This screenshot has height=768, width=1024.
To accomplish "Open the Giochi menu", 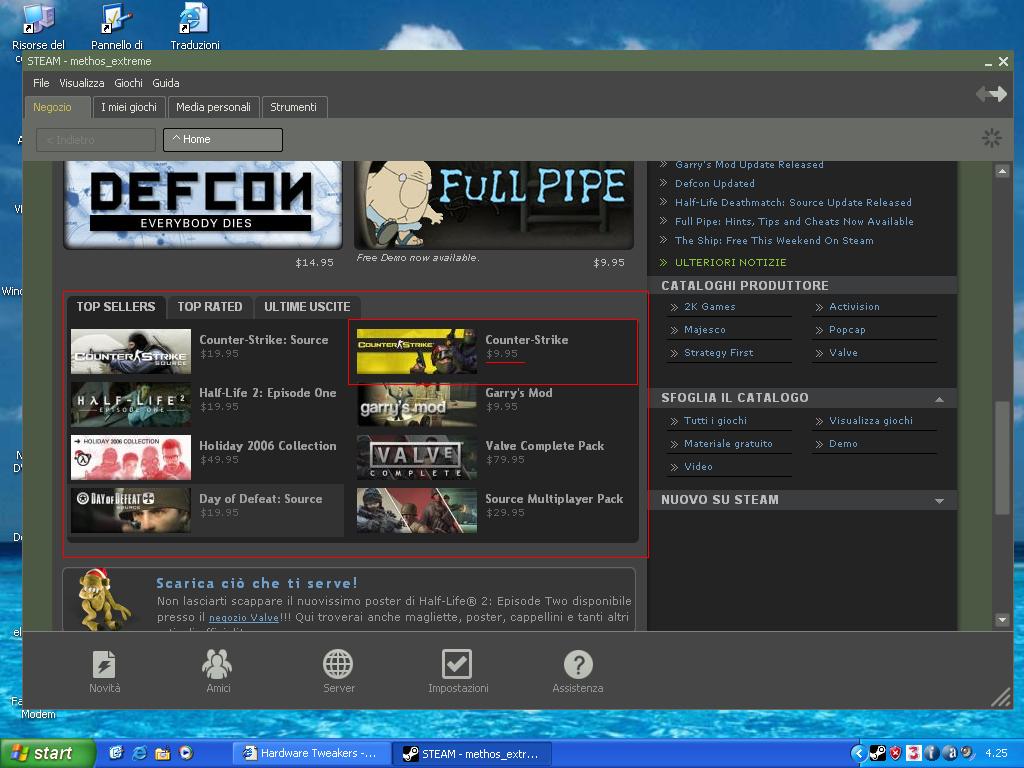I will (128, 83).
